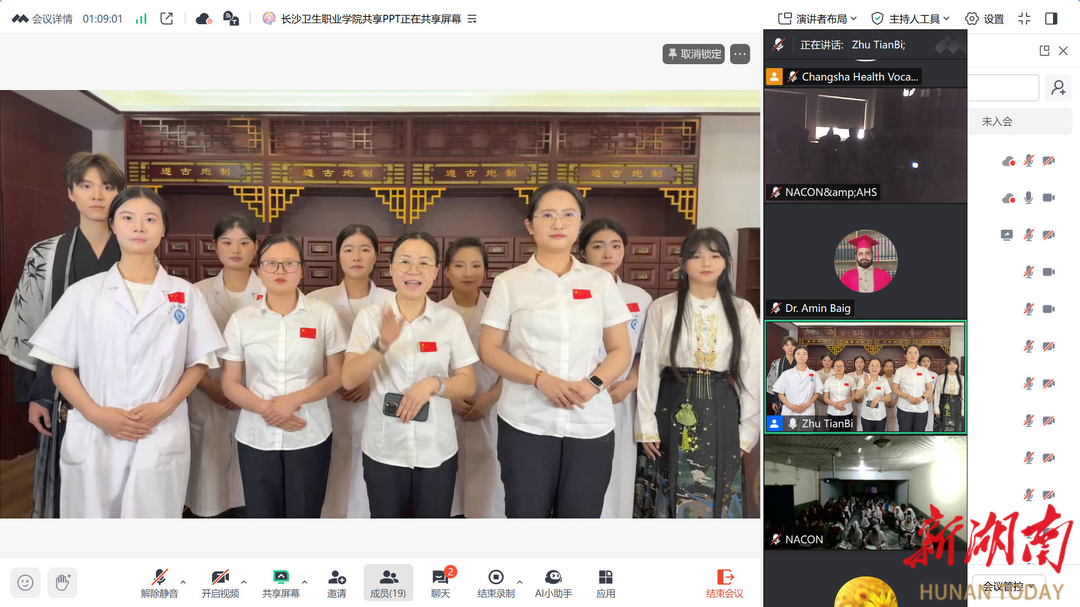Click the 解除静音 (unmute) microphone icon
1080x607 pixels.
pos(159,578)
